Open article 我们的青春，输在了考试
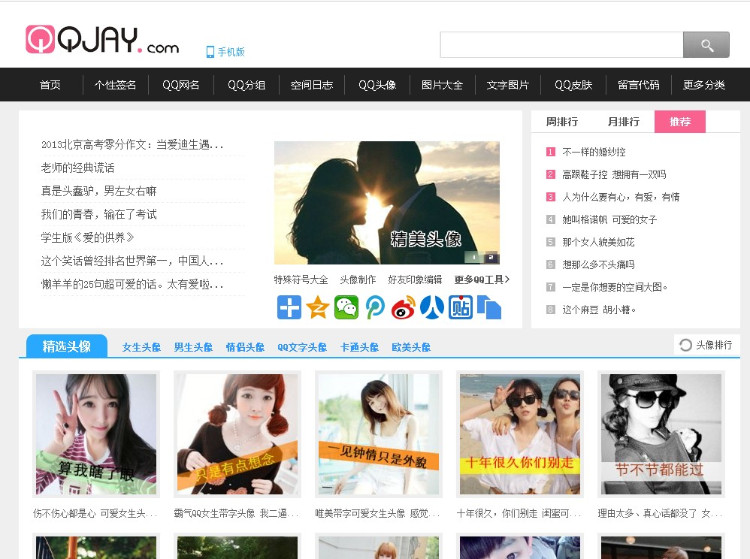This screenshot has height=559, width=750. [x=99, y=214]
